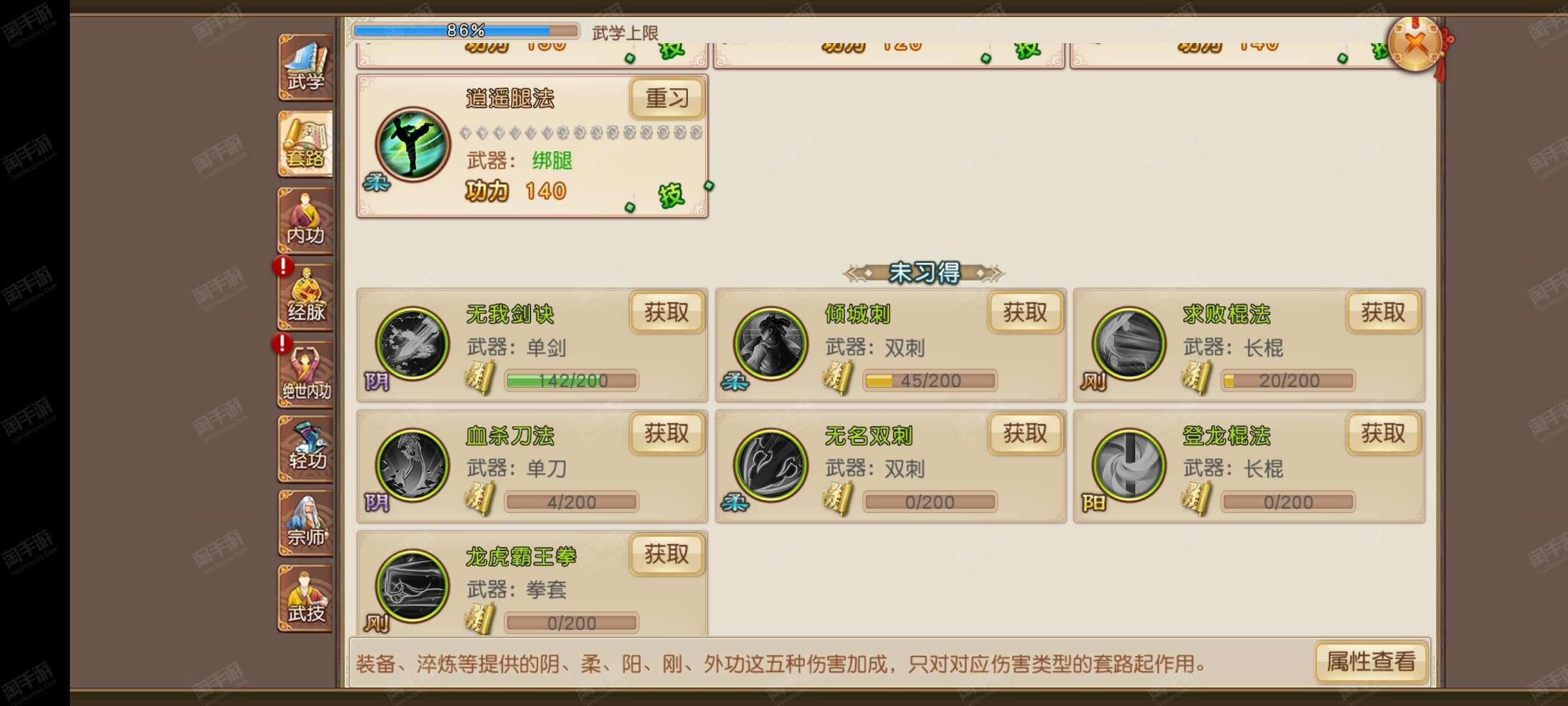Tap the 求败棍法 skill icon
The image size is (1568, 706).
click(1129, 344)
